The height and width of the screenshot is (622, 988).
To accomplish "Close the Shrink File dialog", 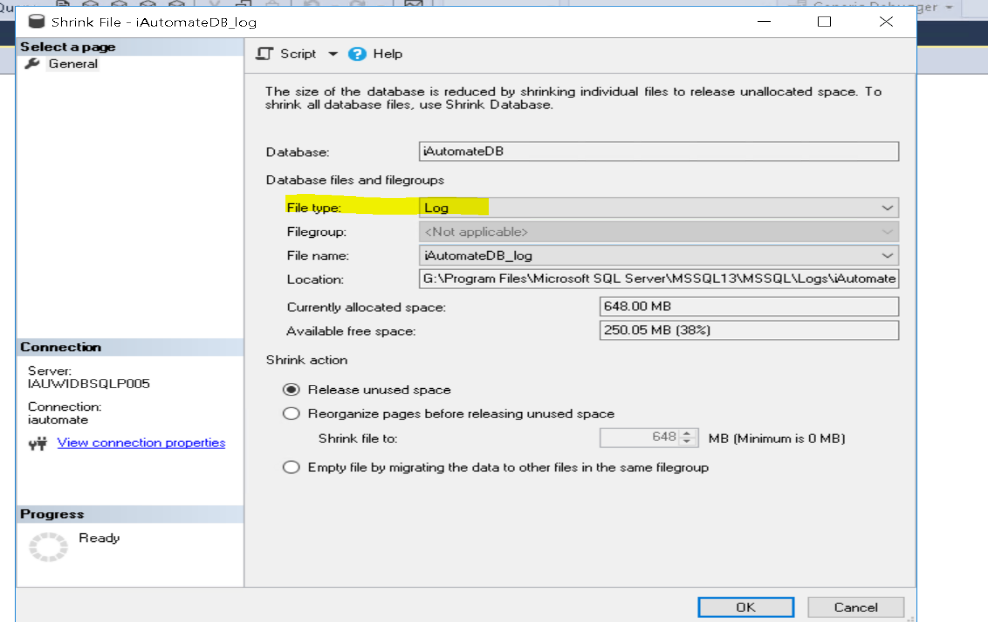I will pyautogui.click(x=886, y=21).
